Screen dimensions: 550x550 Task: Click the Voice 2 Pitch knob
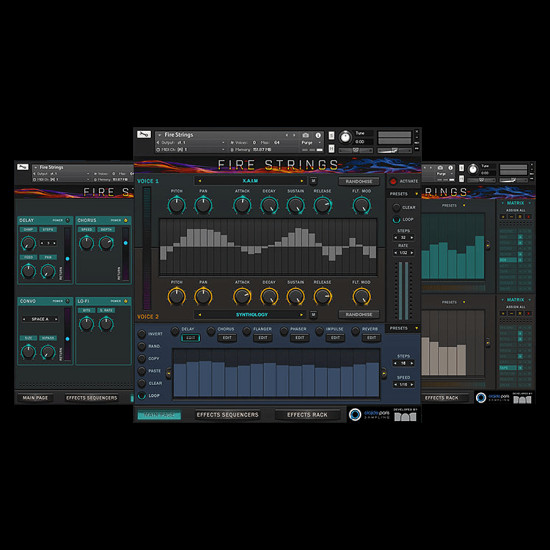(176, 296)
